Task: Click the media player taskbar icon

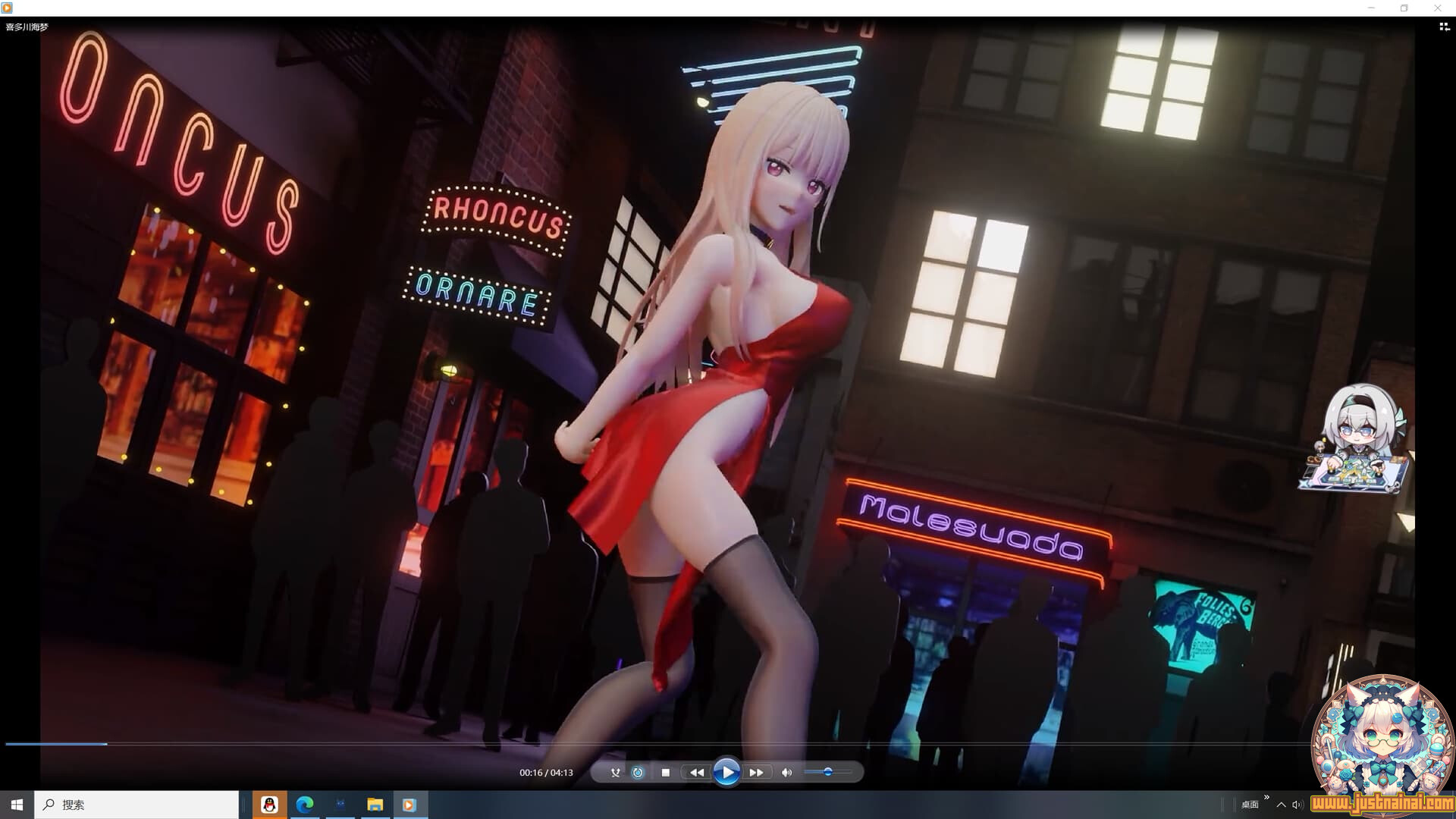Action: [409, 805]
